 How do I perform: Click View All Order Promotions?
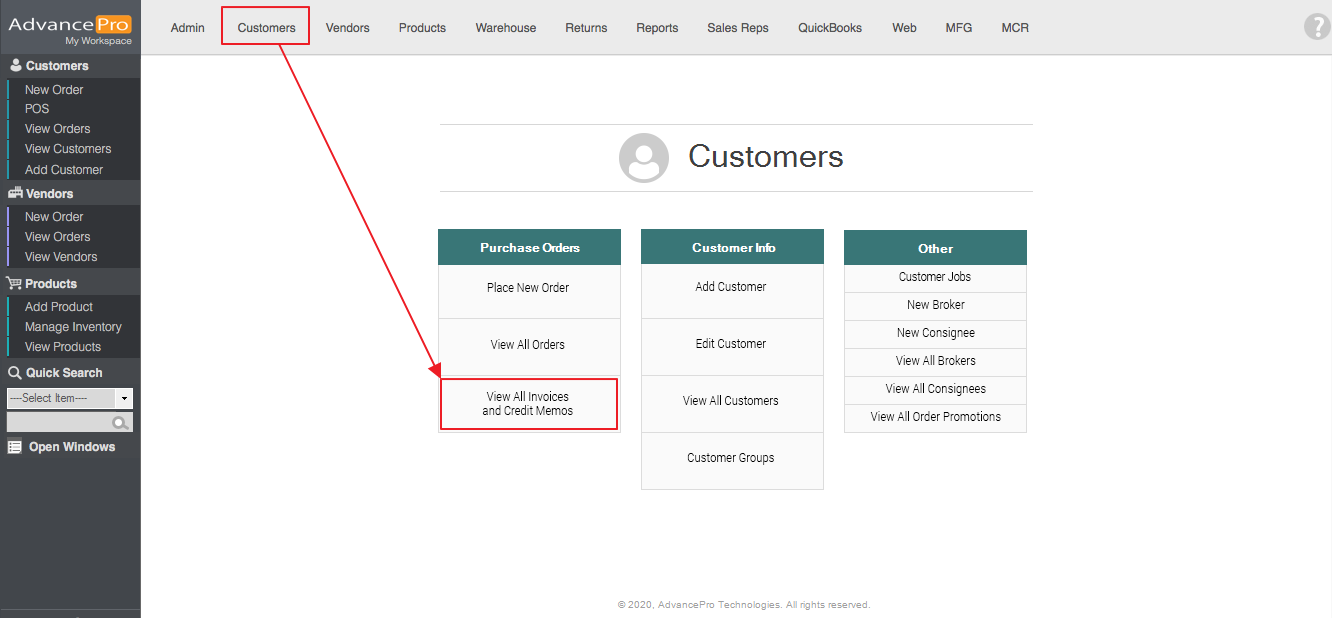click(935, 417)
